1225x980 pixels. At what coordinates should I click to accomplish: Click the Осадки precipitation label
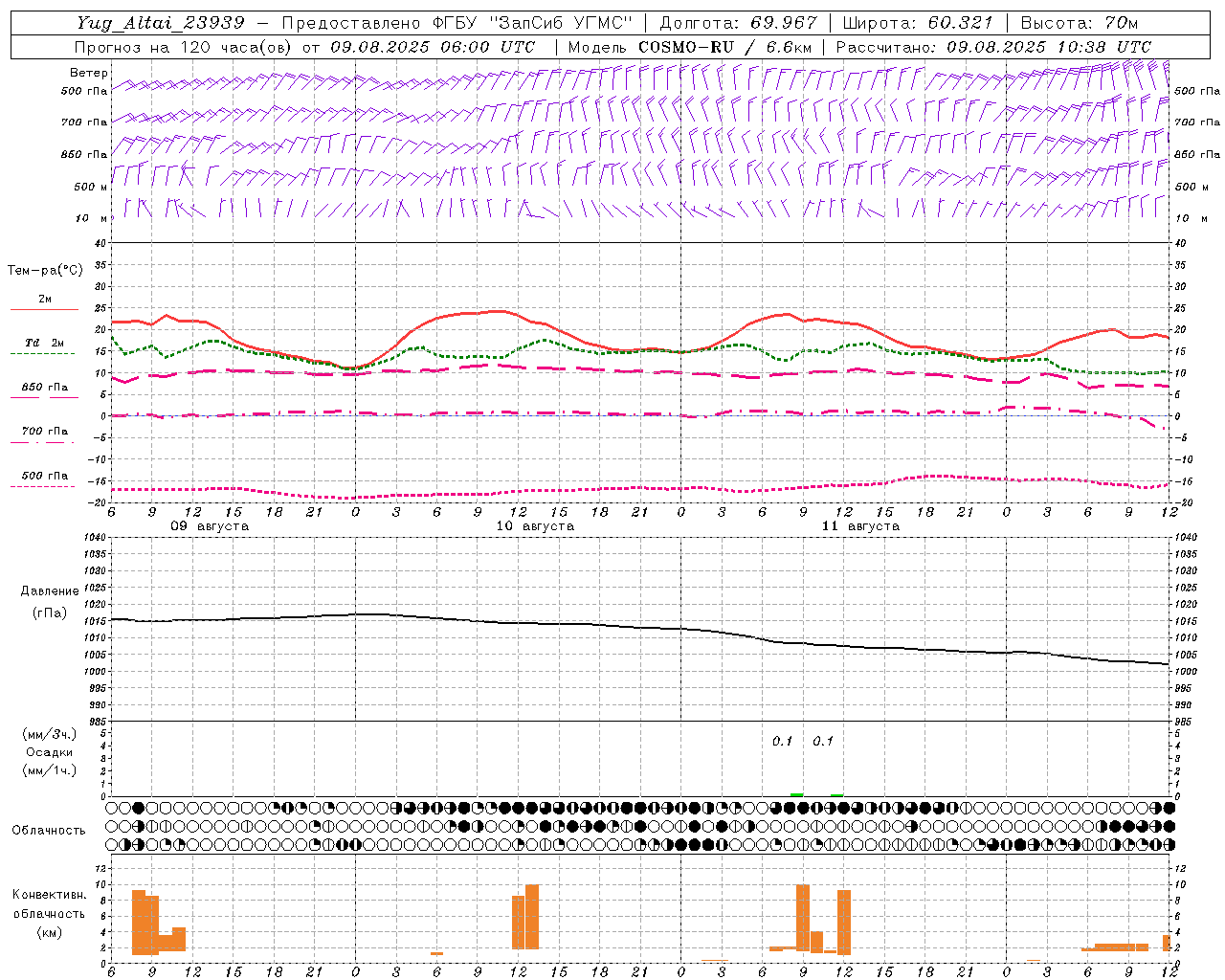[x=50, y=752]
